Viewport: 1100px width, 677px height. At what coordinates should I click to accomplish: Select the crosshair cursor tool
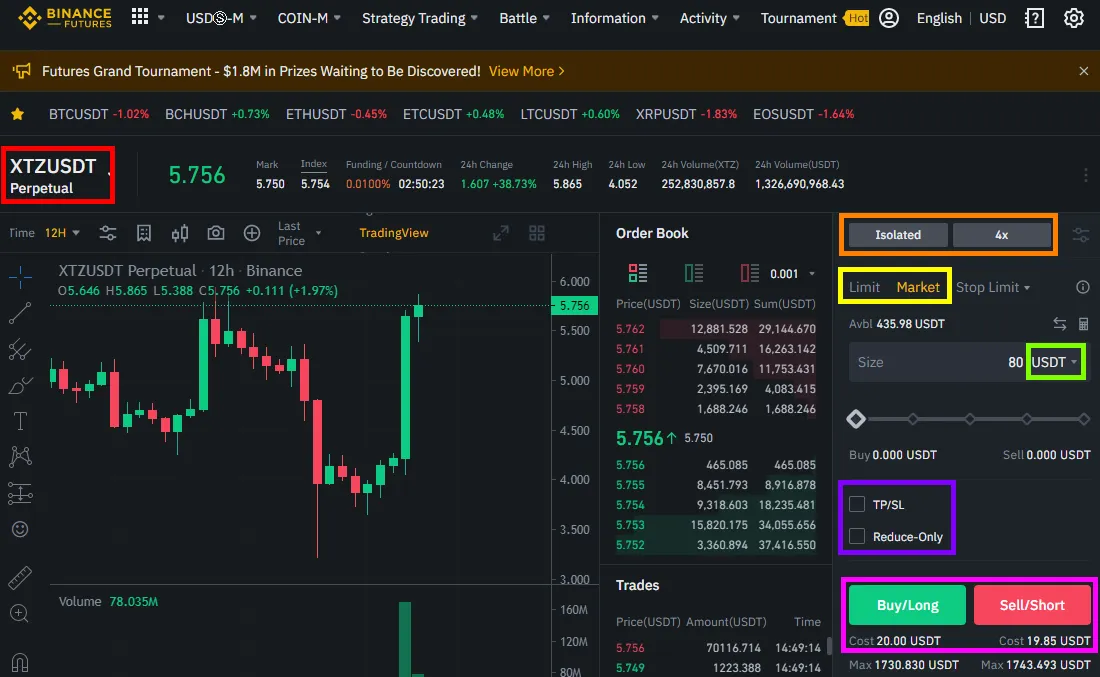[20, 277]
